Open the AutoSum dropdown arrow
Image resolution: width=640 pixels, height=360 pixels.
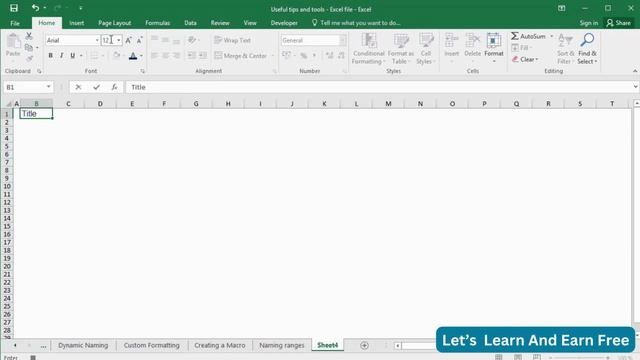point(551,36)
